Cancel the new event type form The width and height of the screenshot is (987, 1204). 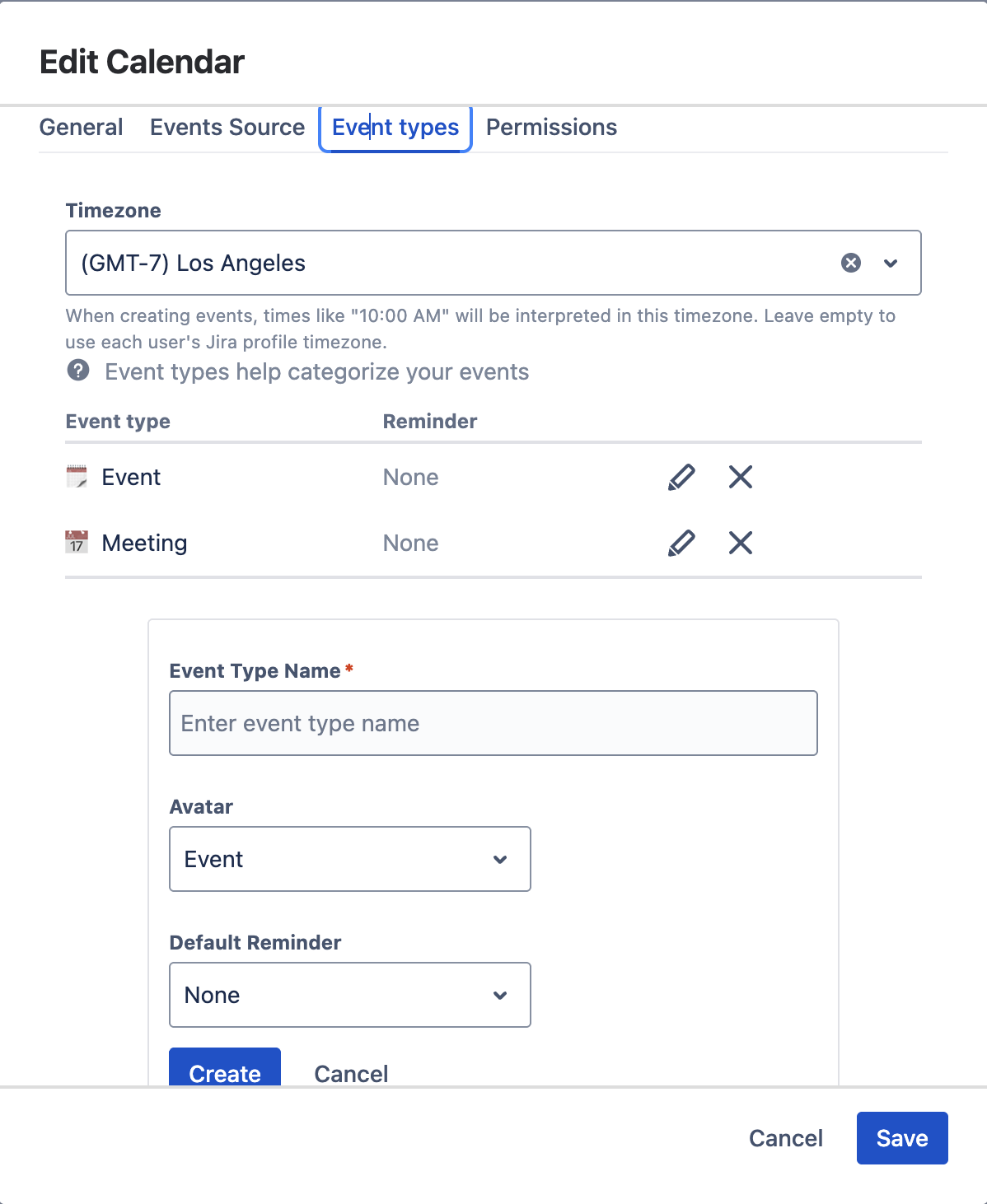click(x=350, y=1073)
